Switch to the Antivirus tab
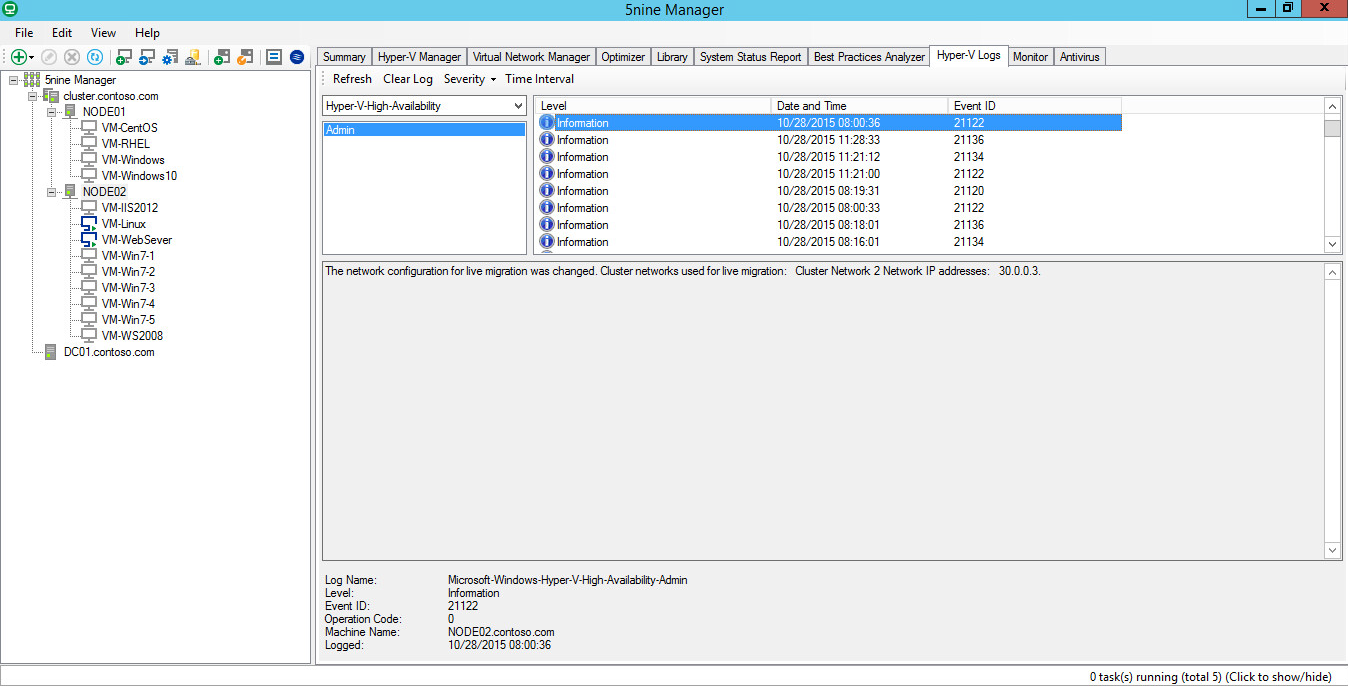The image size is (1348, 686). tap(1079, 57)
